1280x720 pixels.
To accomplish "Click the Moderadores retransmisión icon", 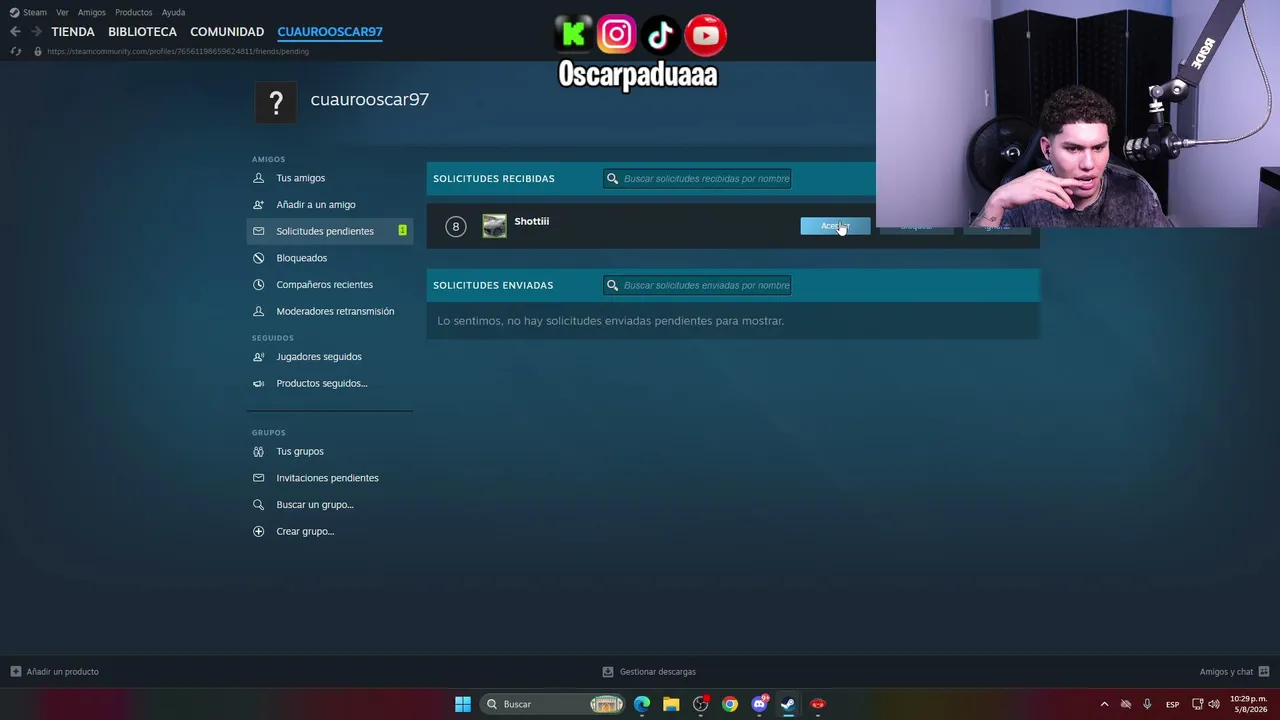I will (259, 311).
